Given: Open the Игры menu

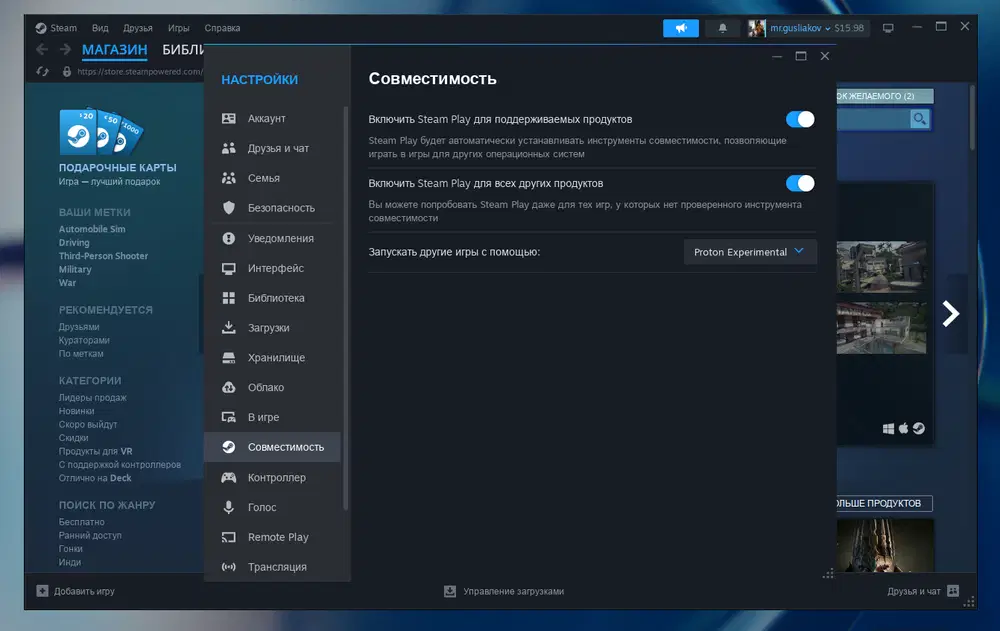Looking at the screenshot, I should [x=179, y=28].
